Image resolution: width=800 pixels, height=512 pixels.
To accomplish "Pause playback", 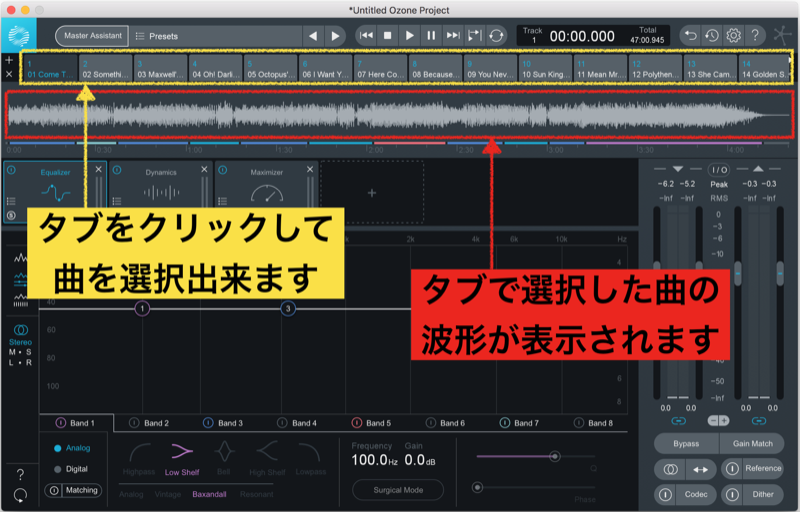I will [431, 36].
